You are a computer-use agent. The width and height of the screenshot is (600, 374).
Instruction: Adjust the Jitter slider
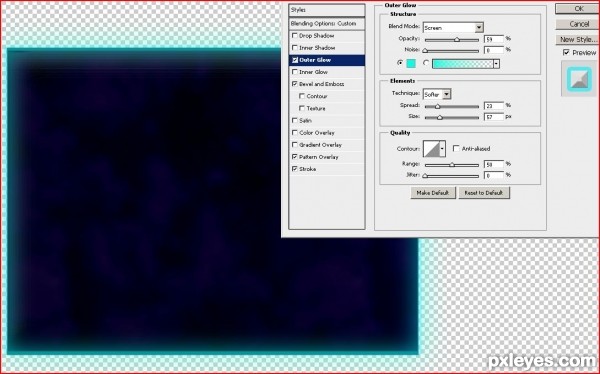tap(425, 176)
